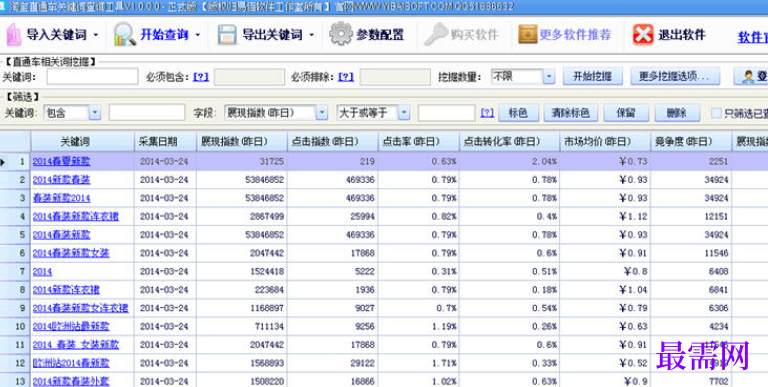Viewport: 768px width, 387px height.
Task: Sort by 竞争度(昨日) column header
Action: click(691, 142)
